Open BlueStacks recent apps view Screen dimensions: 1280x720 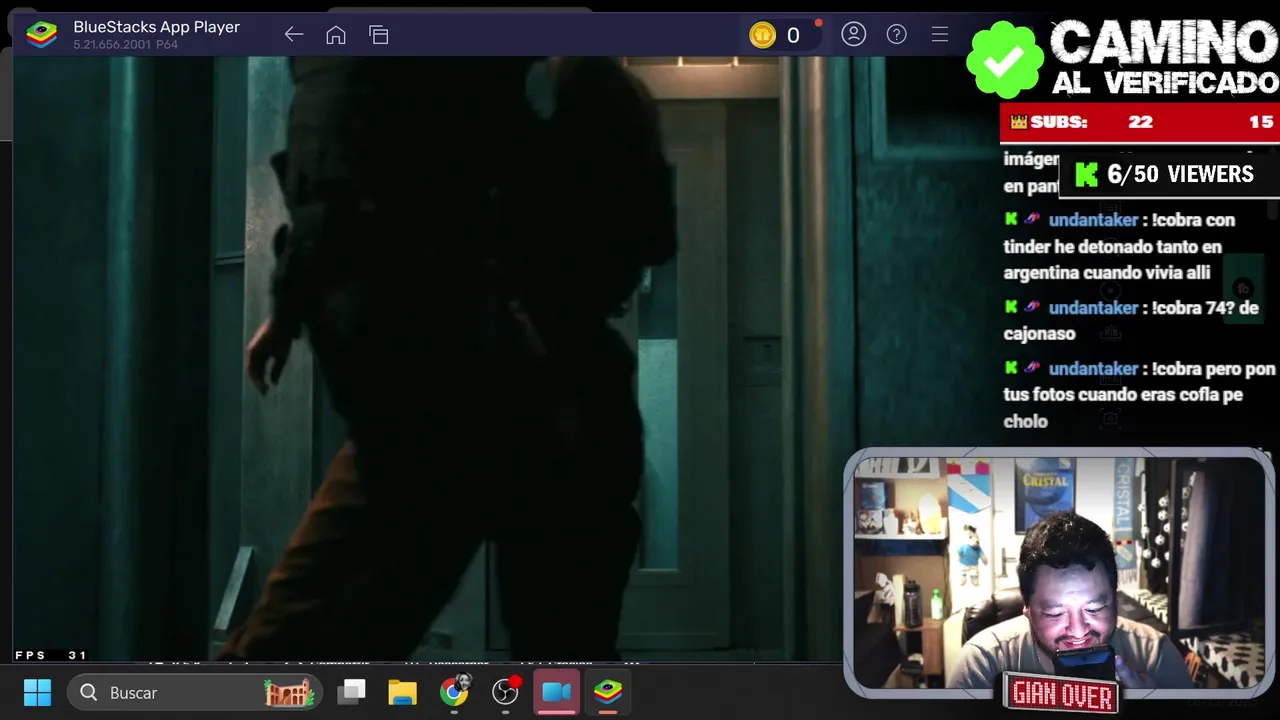379,35
